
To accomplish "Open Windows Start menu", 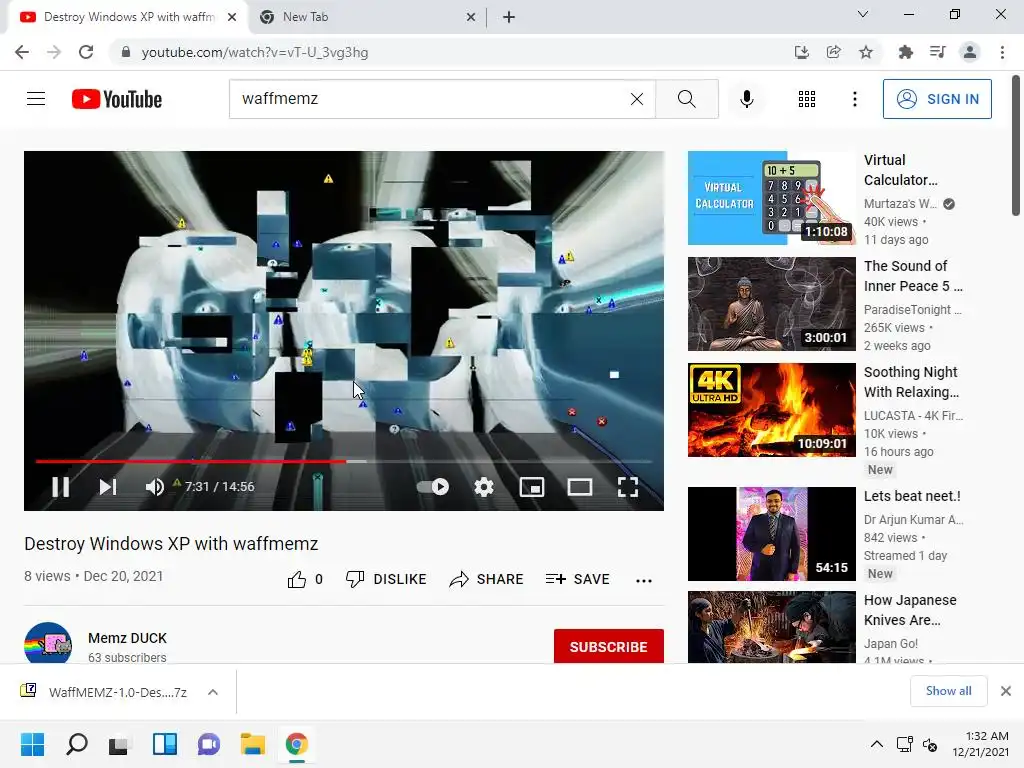I will [32, 744].
